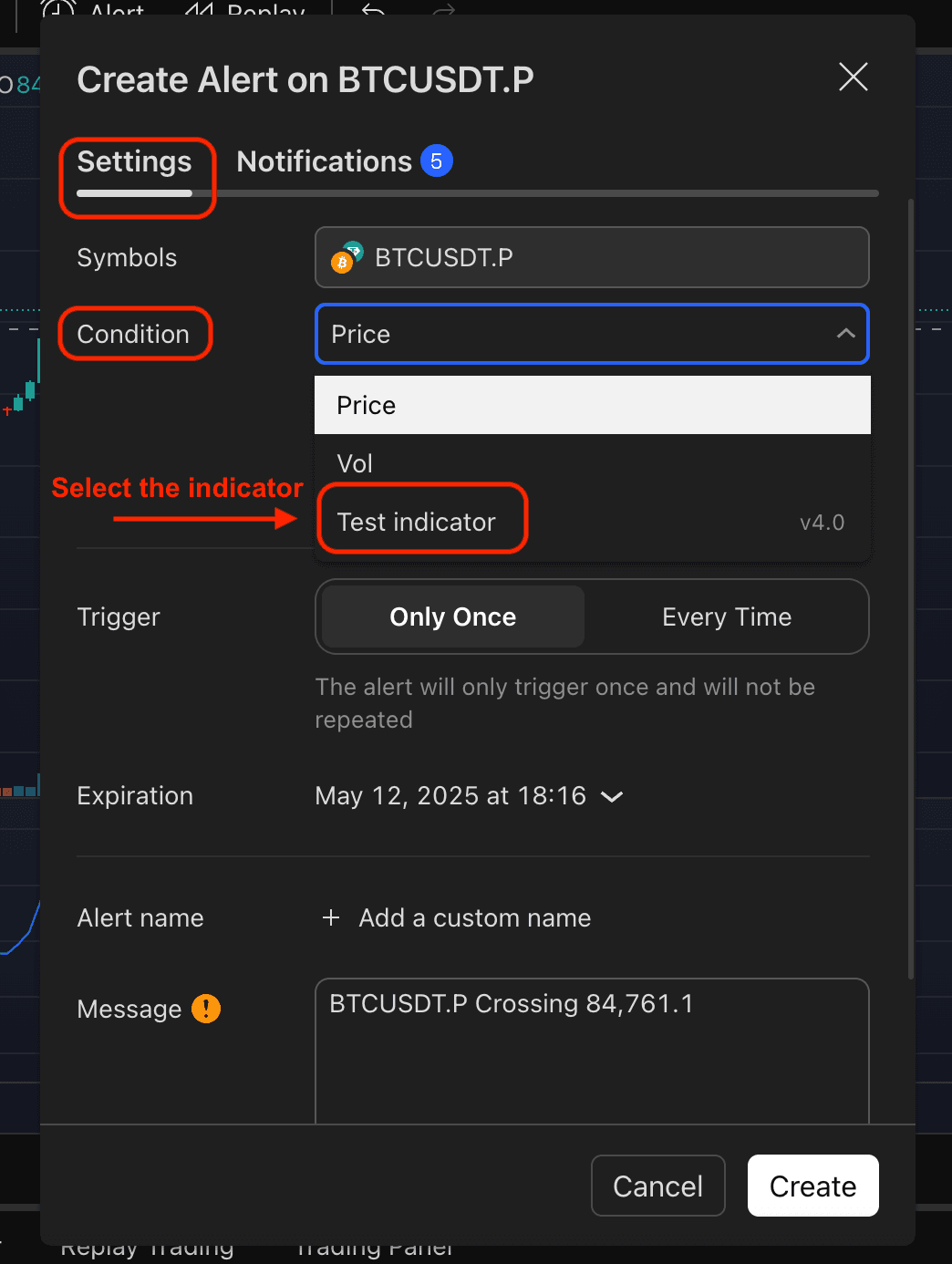952x1264 pixels.
Task: Click the BTCUSDT.P coin symbol icon
Action: [347, 258]
